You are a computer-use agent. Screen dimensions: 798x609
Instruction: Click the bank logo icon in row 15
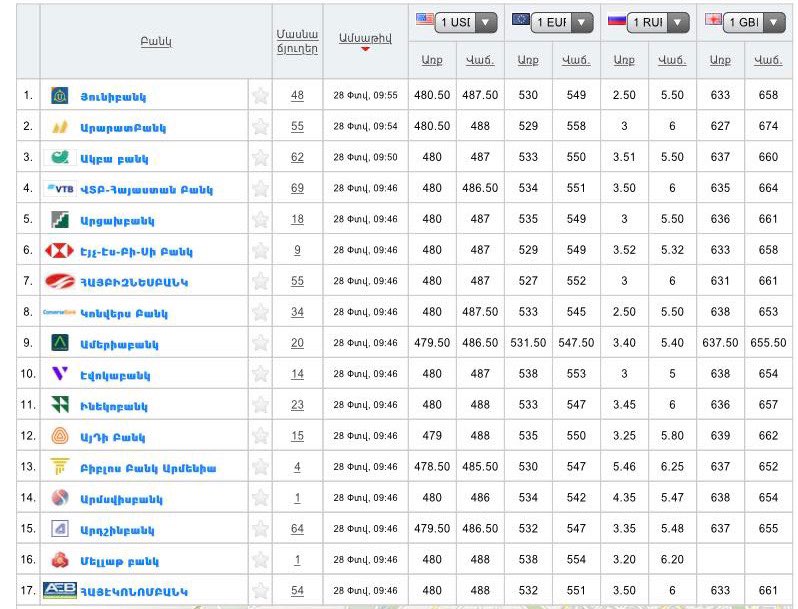pos(60,529)
